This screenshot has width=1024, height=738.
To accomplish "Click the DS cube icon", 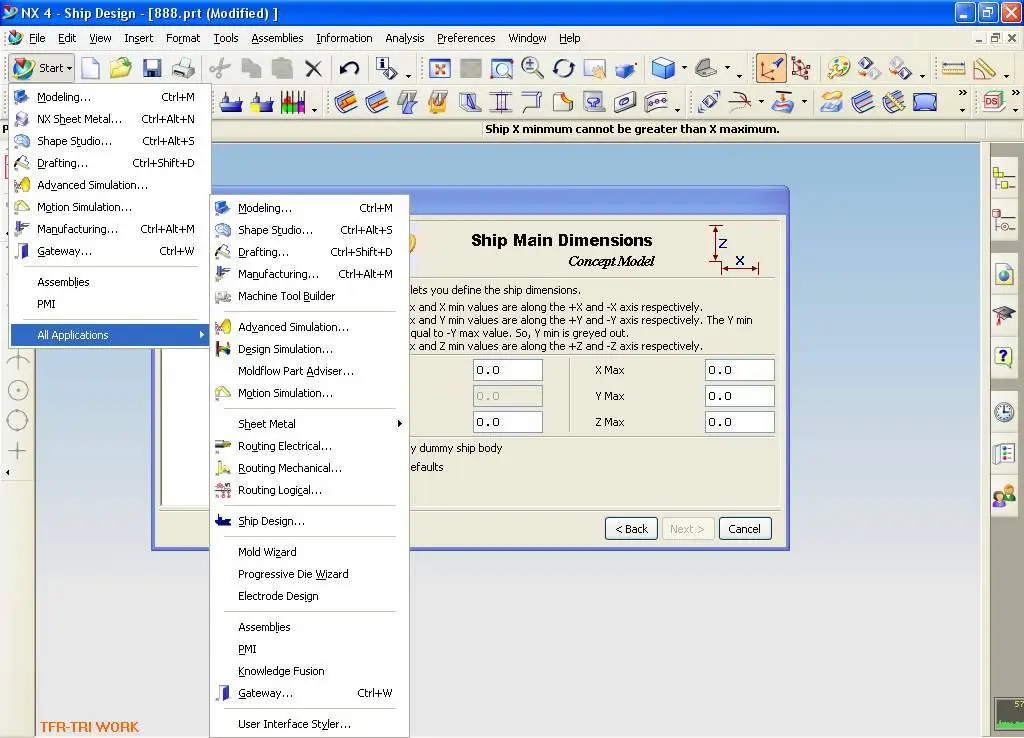I will click(993, 102).
